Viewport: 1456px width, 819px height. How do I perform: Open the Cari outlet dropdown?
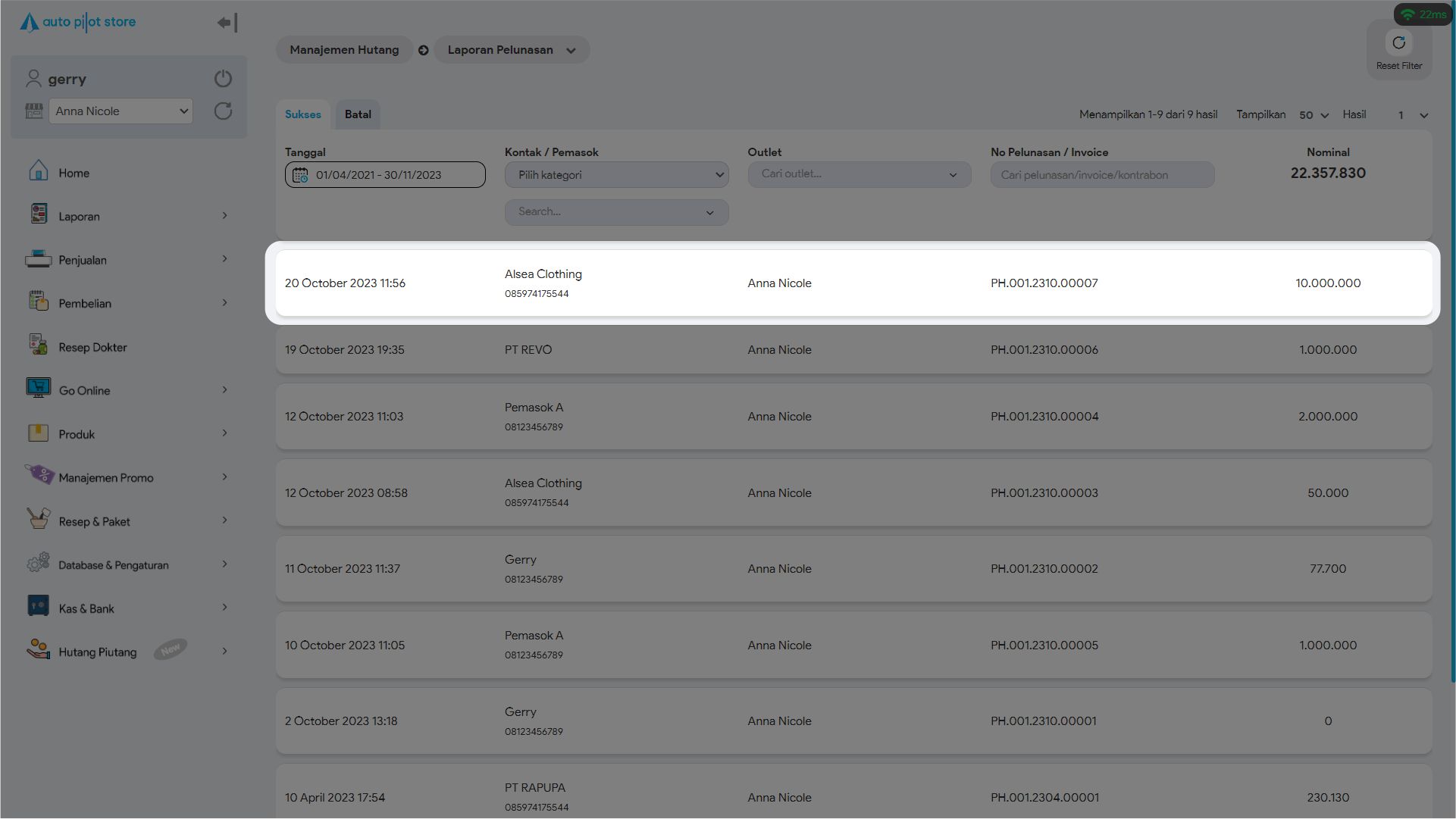(859, 174)
